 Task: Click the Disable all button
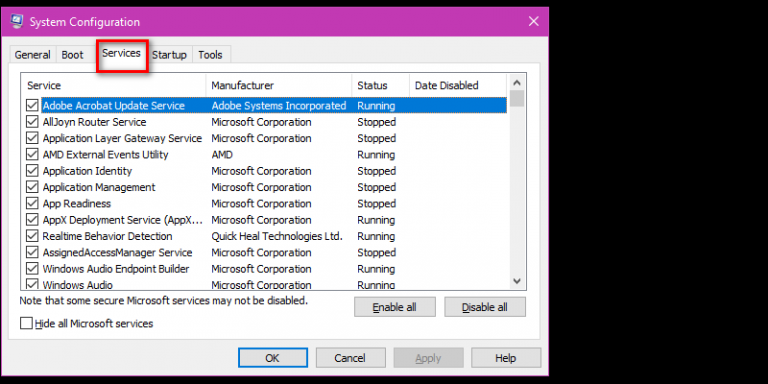coord(485,307)
